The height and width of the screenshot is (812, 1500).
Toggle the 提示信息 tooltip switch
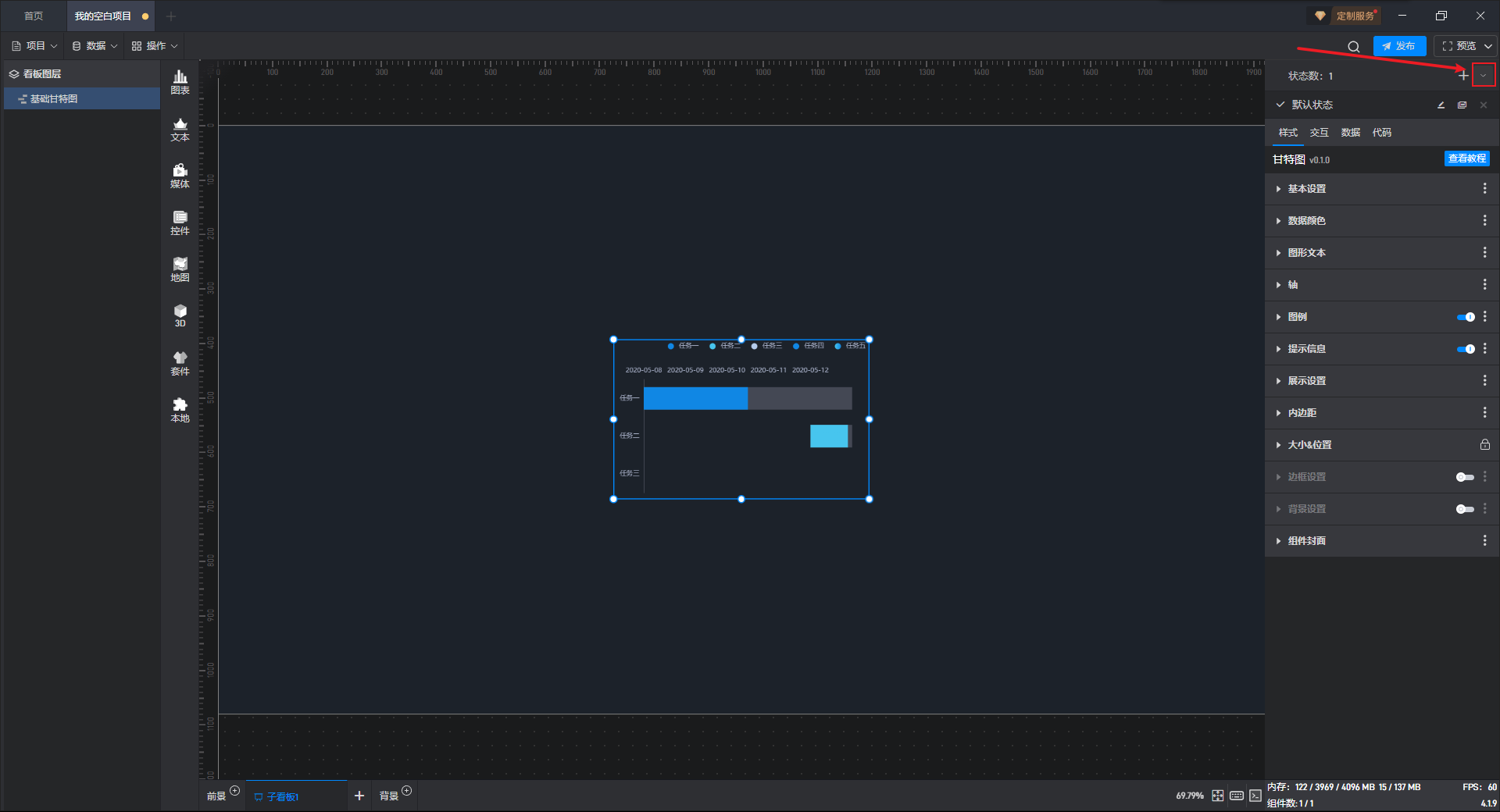tap(1466, 349)
